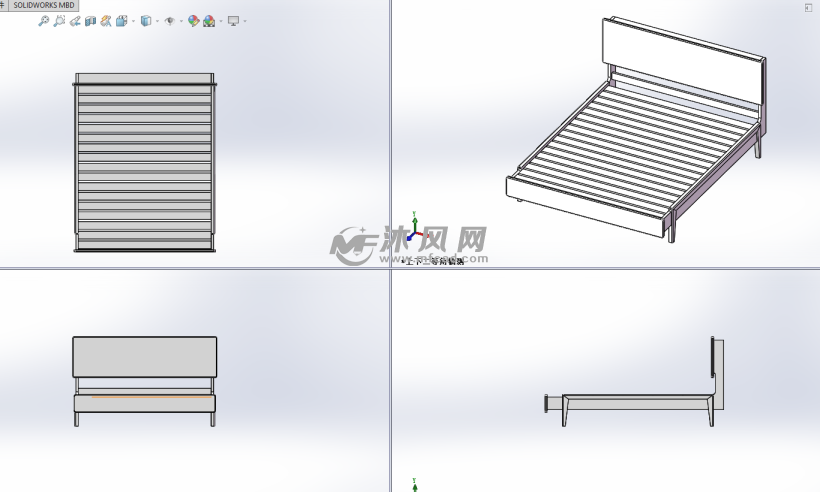Switch to the SOLIDWORKS MBD tab
Image resolution: width=820 pixels, height=492 pixels.
tap(43, 5)
